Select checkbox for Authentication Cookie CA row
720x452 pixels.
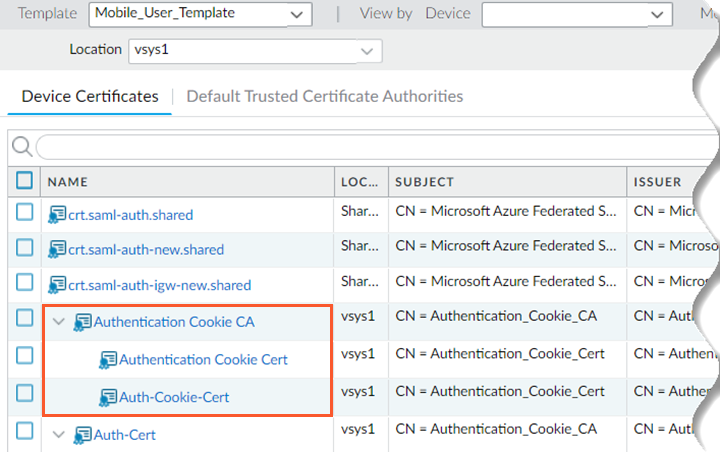[24, 320]
